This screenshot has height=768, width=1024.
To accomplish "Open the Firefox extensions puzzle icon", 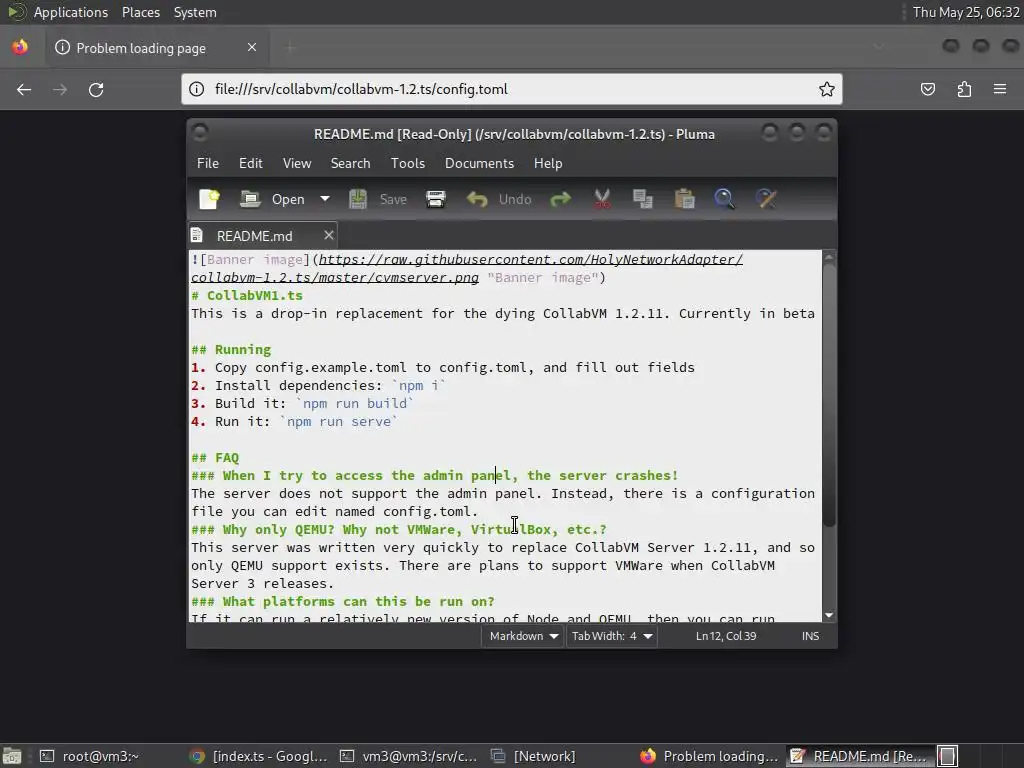I will pos(964,89).
